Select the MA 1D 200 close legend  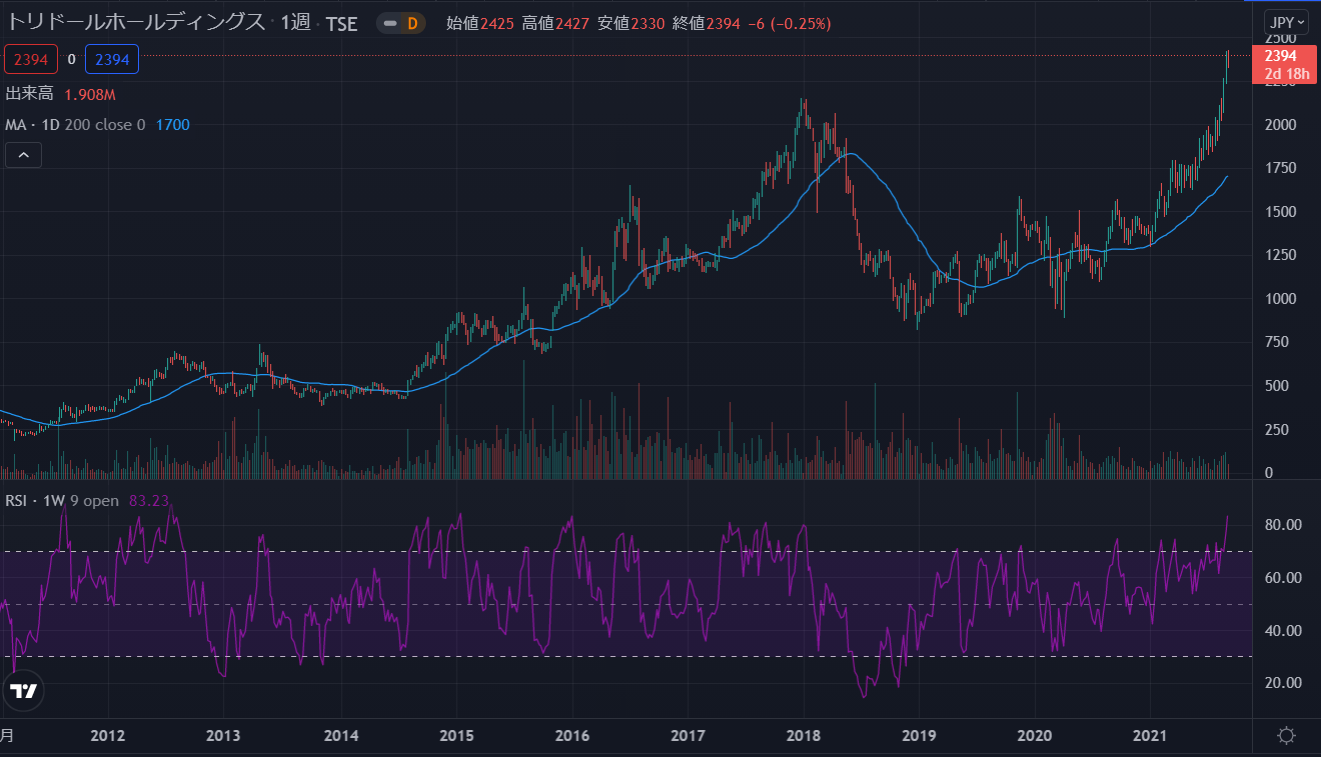pyautogui.click(x=76, y=125)
